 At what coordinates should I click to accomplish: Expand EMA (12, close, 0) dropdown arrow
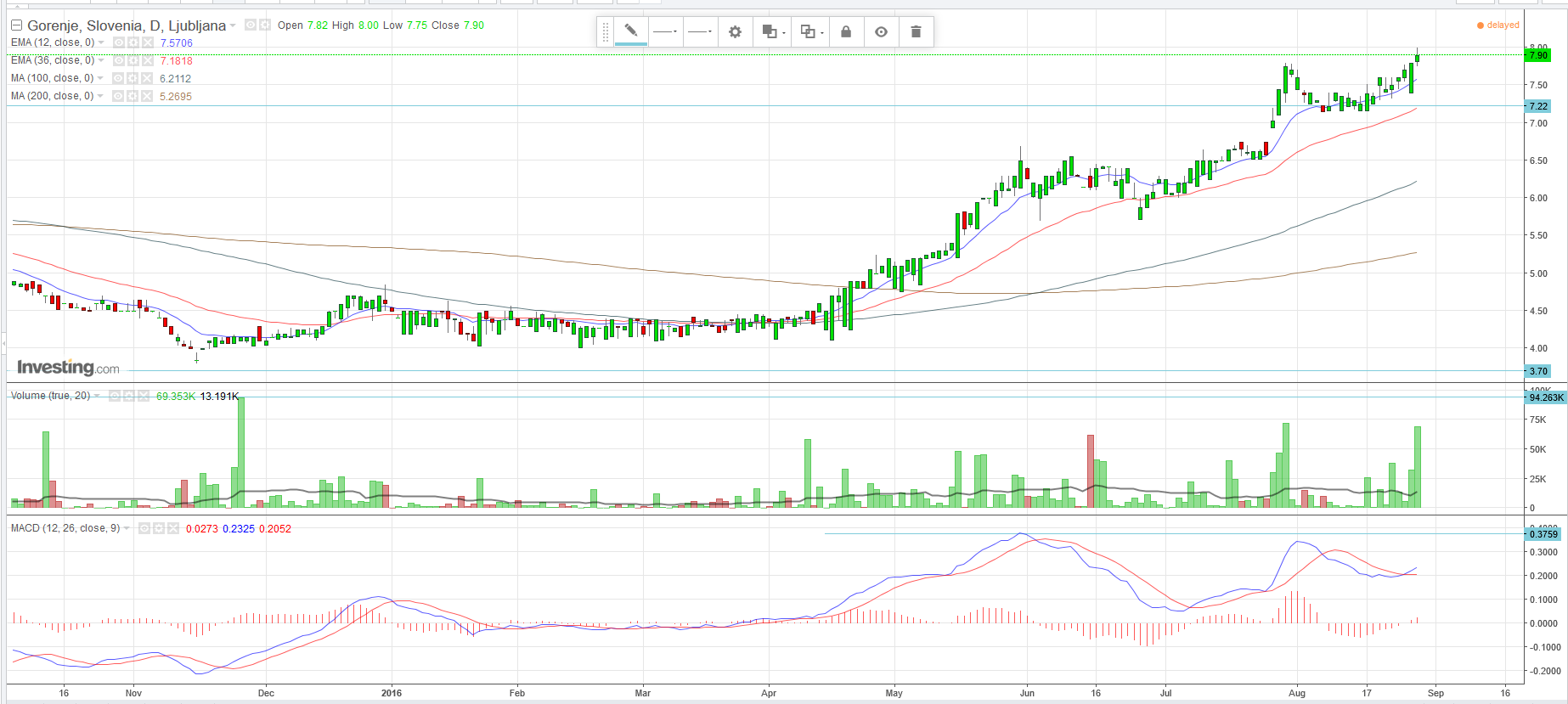pos(101,42)
